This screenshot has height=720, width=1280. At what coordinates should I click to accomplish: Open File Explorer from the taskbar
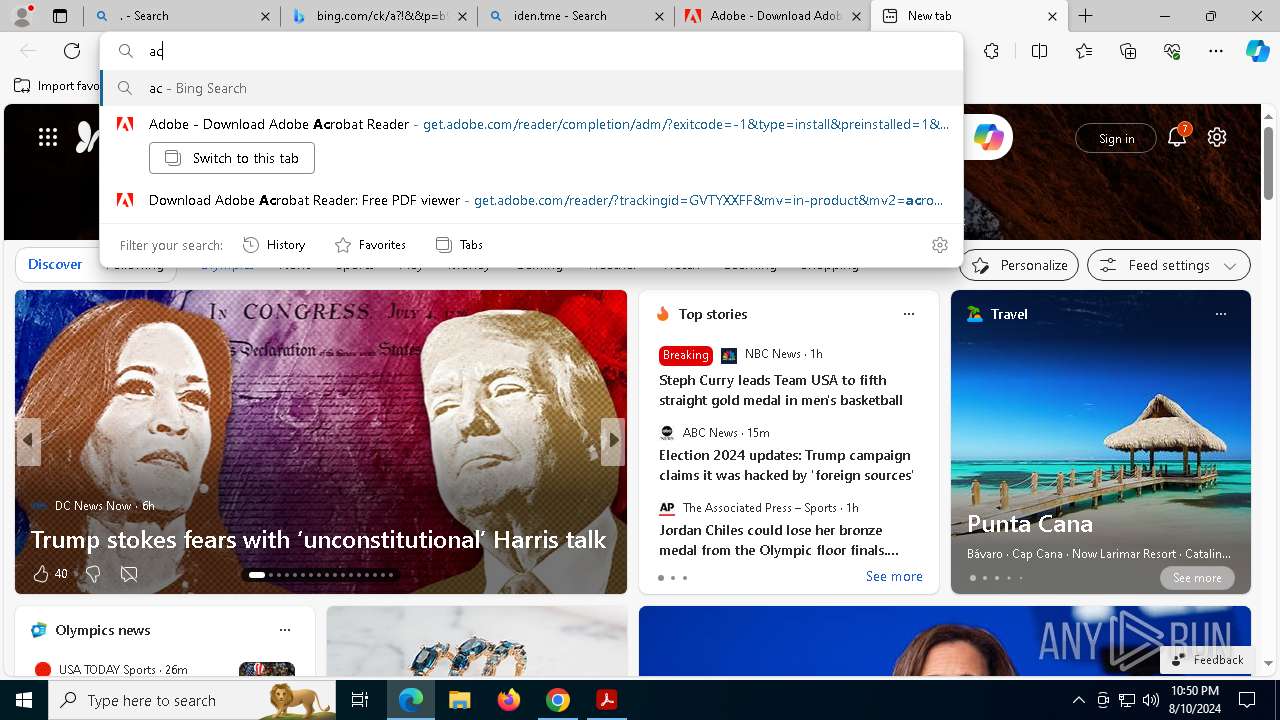pos(459,700)
